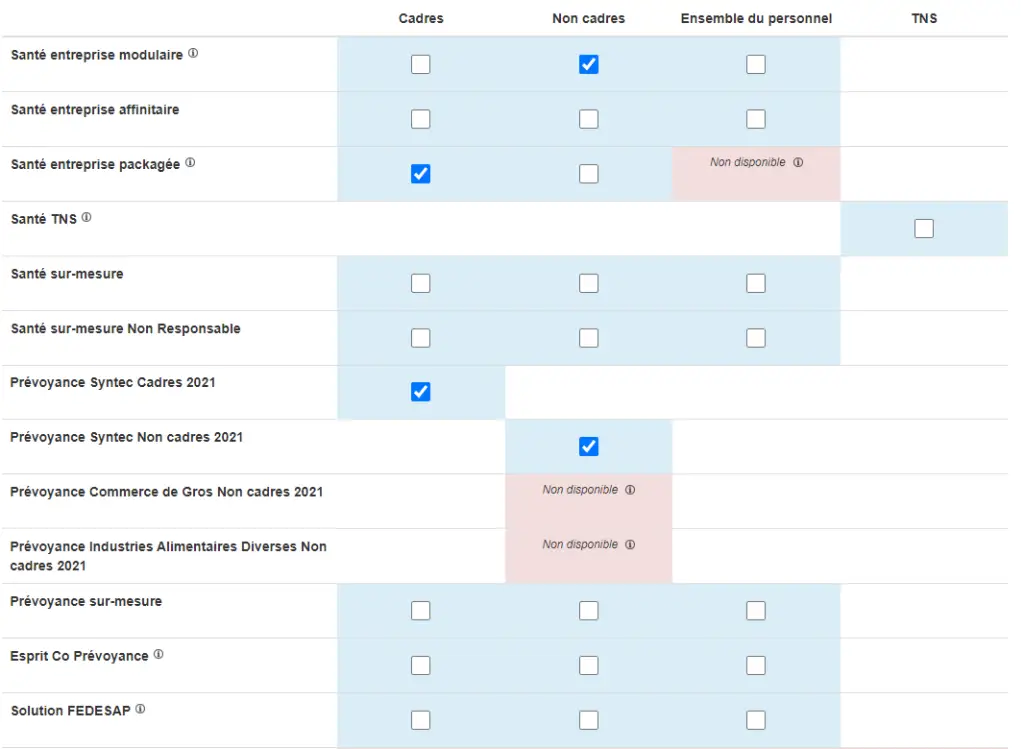Tick Non cadres for Prévoyance sur-mesure
1024x749 pixels.
(589, 611)
